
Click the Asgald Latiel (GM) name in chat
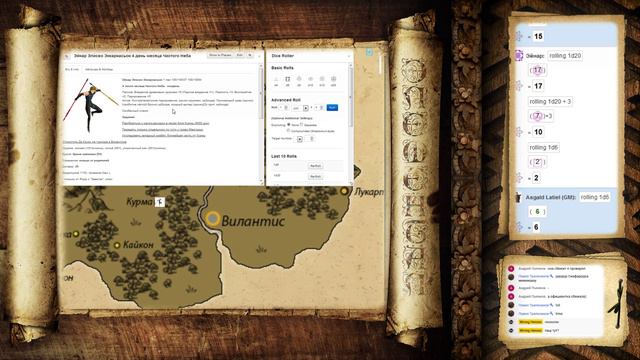pyautogui.click(x=551, y=198)
